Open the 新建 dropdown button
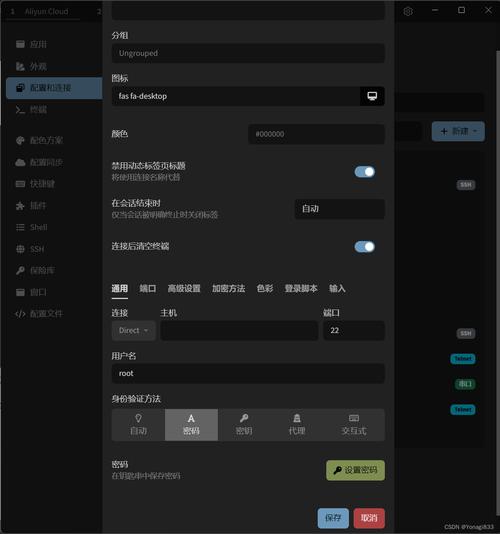 (x=458, y=131)
